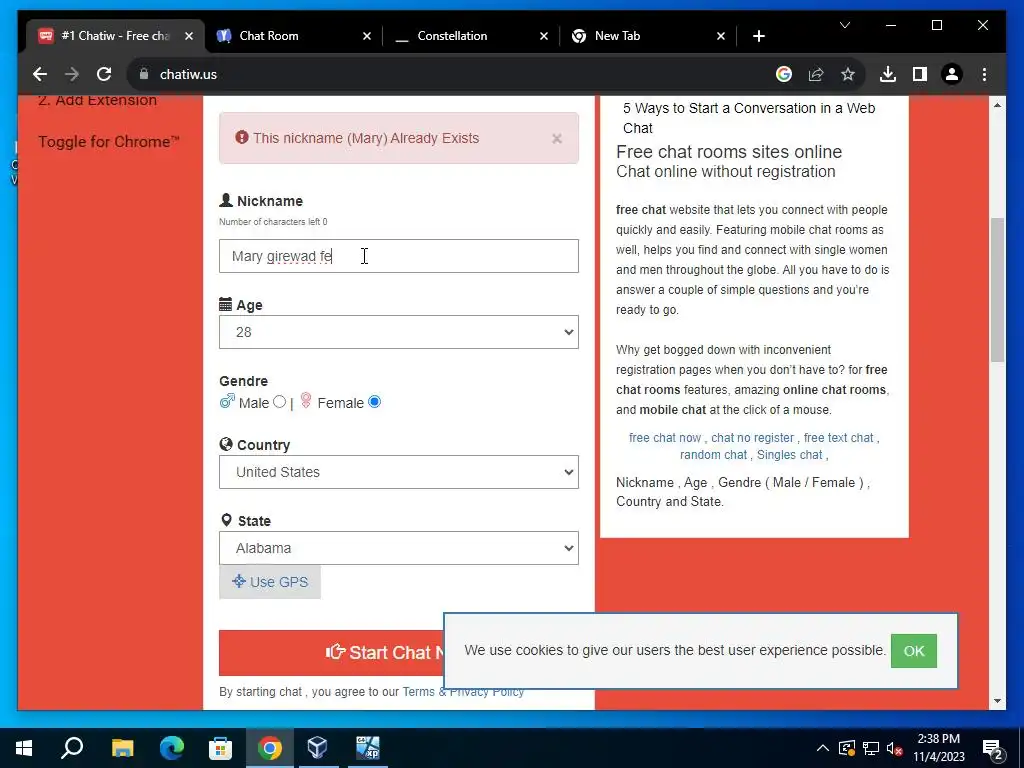The image size is (1024, 768).
Task: Open the notification center icon
Action: coord(993,748)
